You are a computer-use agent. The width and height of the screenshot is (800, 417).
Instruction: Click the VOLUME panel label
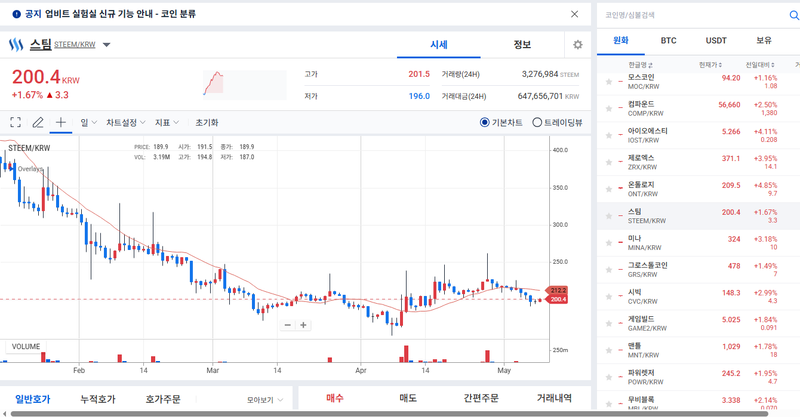(26, 347)
